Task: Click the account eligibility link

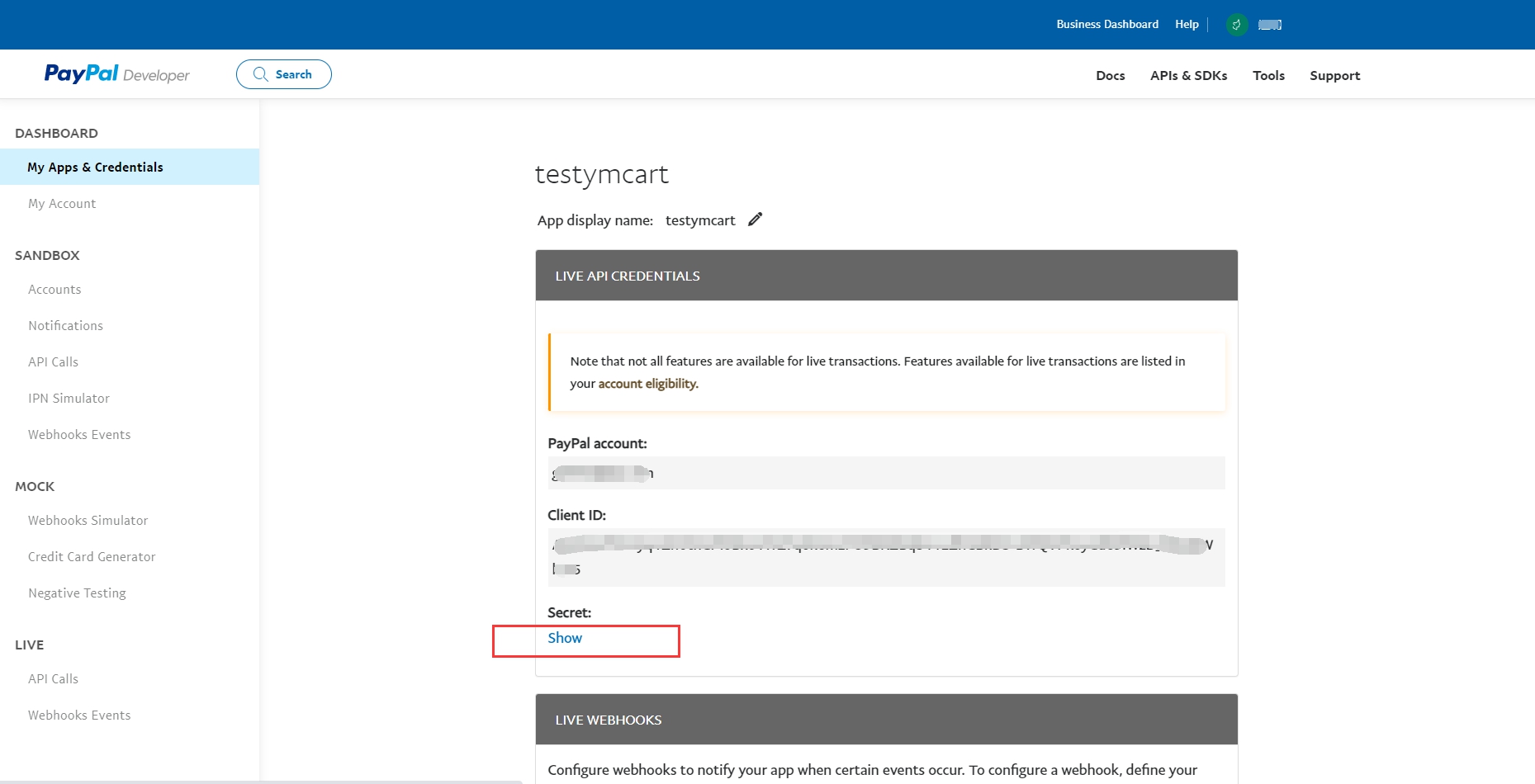Action: coord(648,384)
